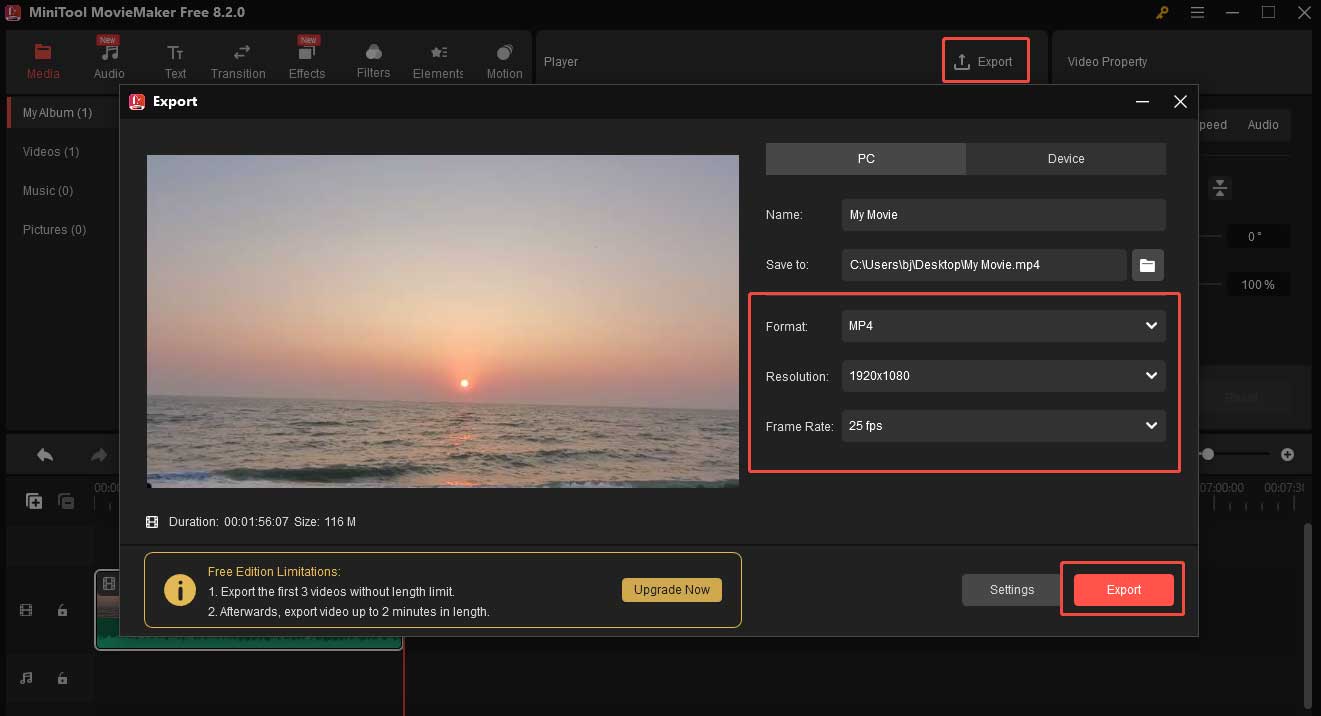Open the Effects tab
Viewport: 1321px width, 716px height.
(x=307, y=61)
